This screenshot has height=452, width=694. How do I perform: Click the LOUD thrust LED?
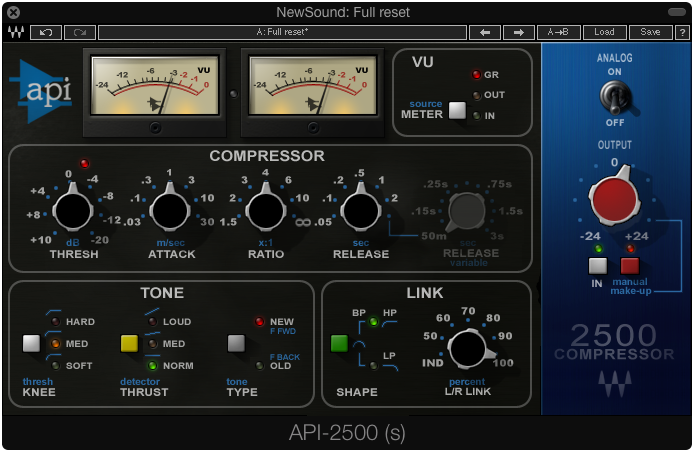tap(152, 322)
